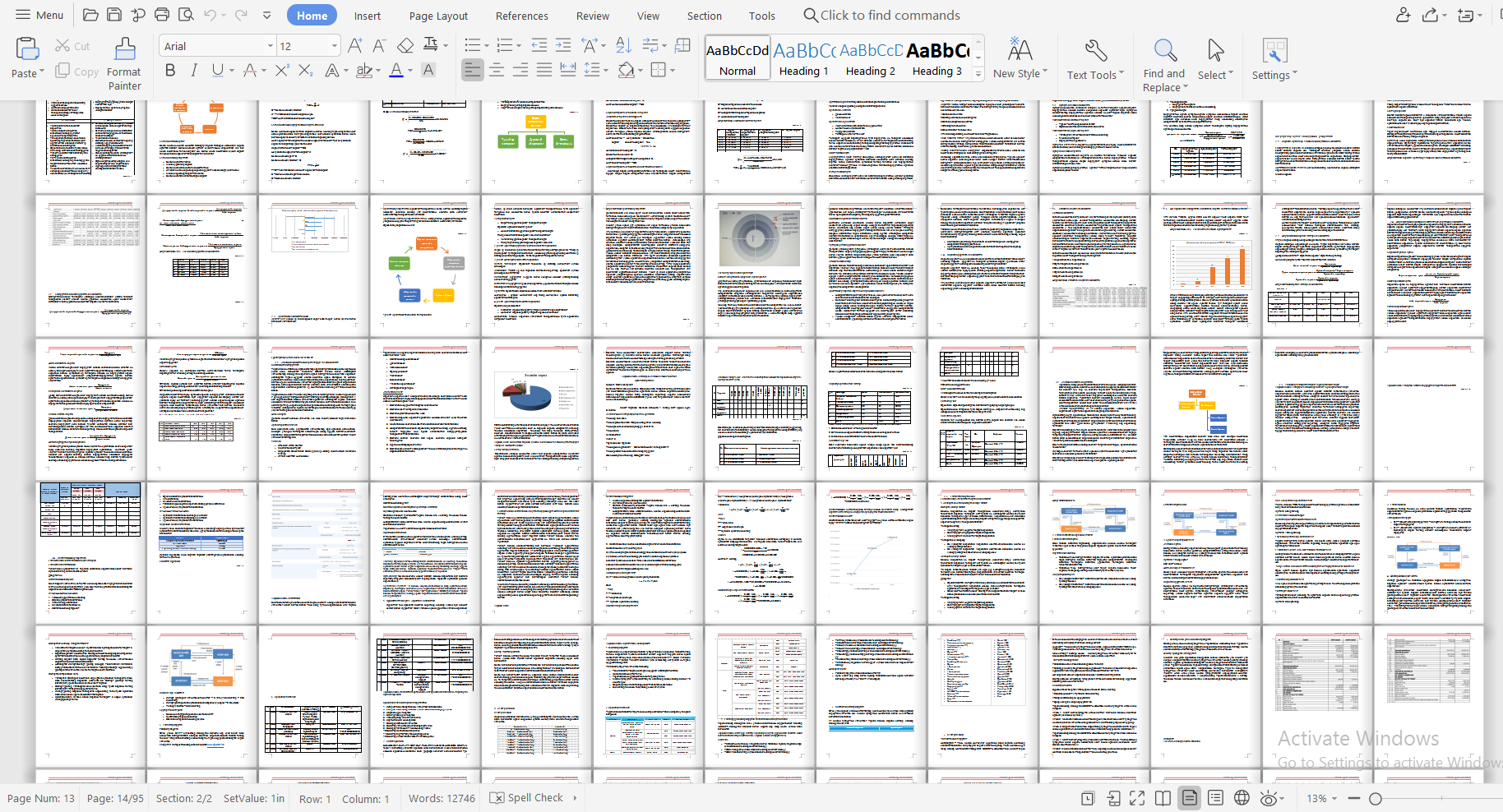Click the Clear Formatting eraser icon

tap(405, 45)
